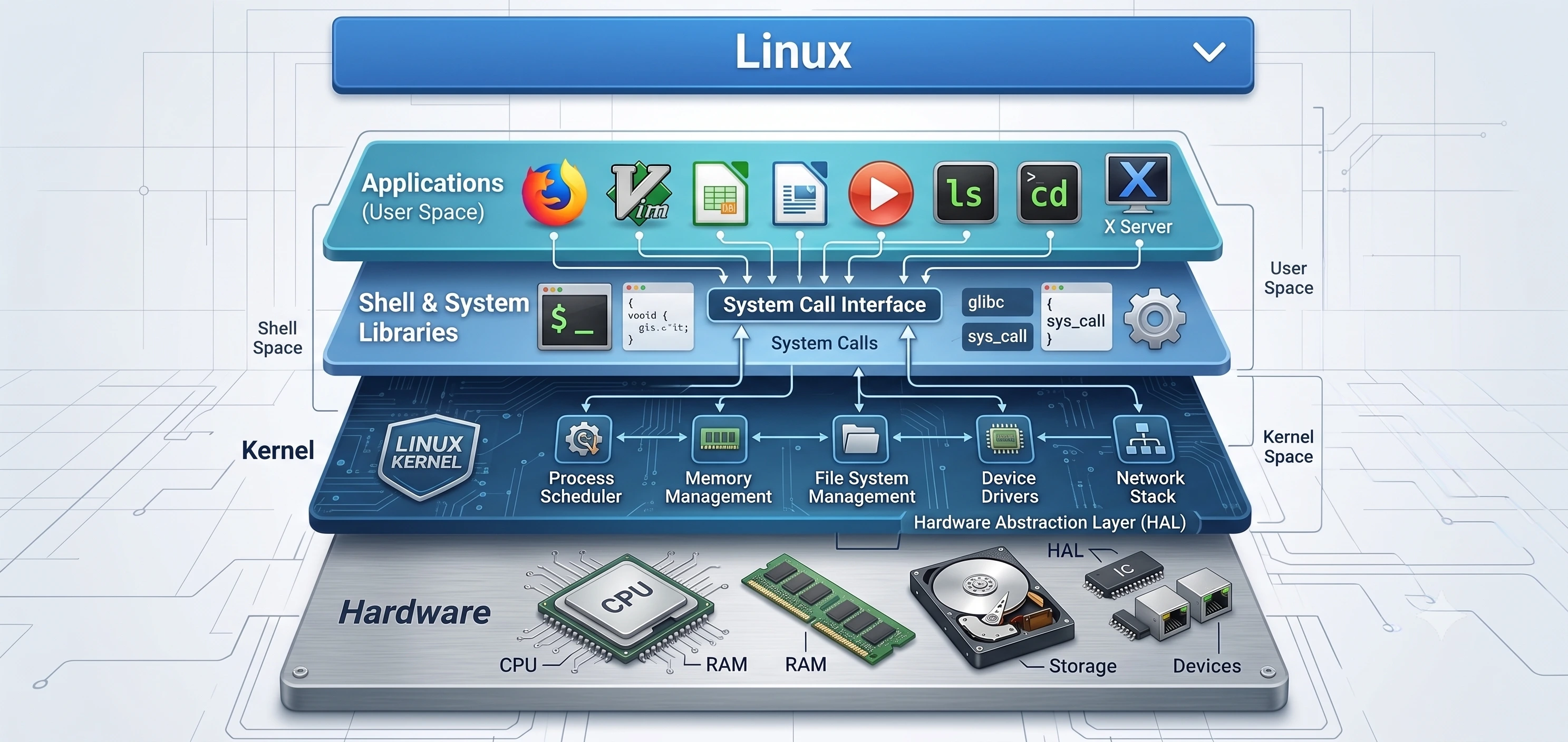Viewport: 1568px width, 742px height.
Task: Open the green spreadsheet application icon
Action: point(721,193)
